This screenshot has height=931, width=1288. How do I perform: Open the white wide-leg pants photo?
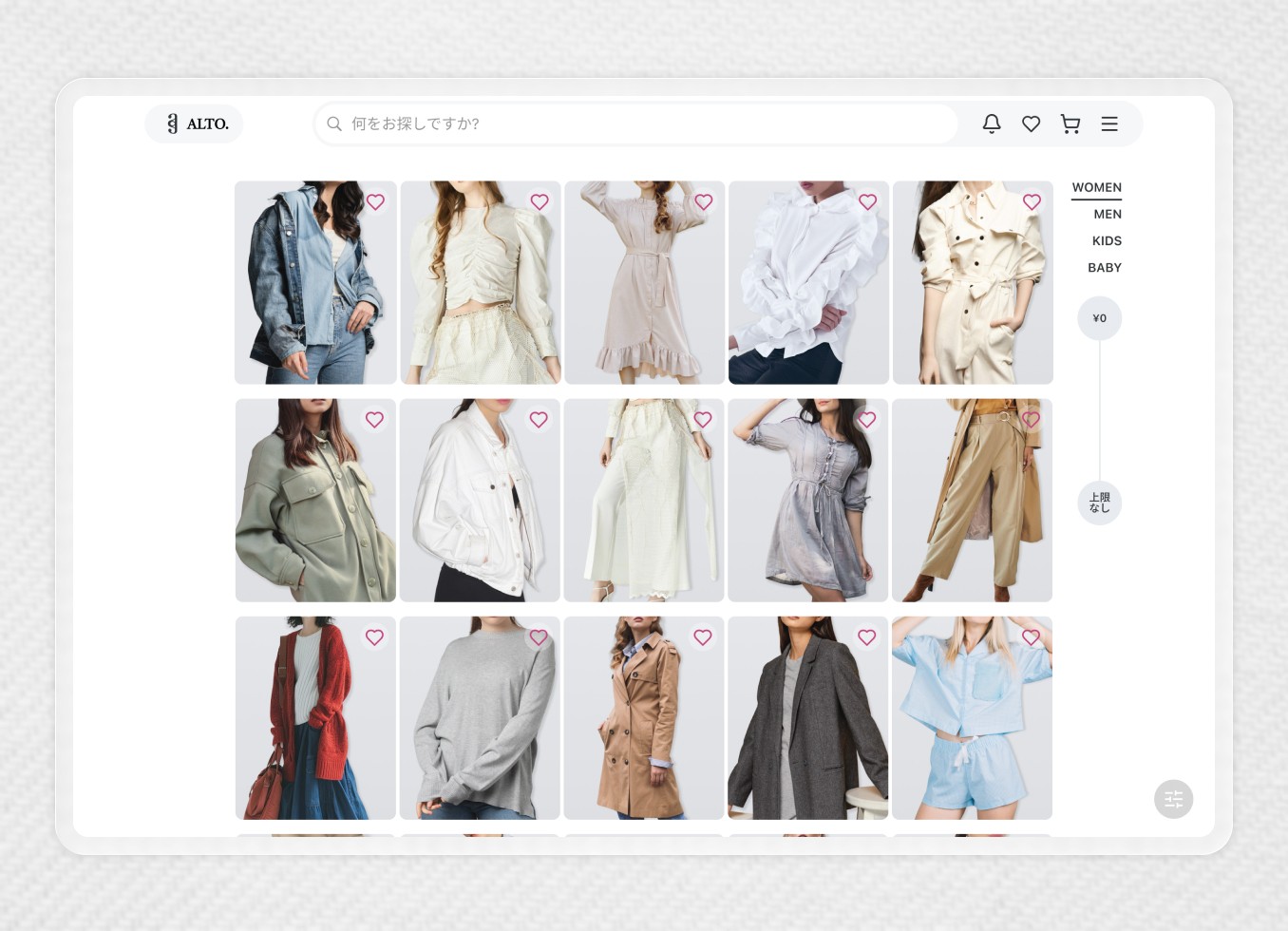coord(644,501)
